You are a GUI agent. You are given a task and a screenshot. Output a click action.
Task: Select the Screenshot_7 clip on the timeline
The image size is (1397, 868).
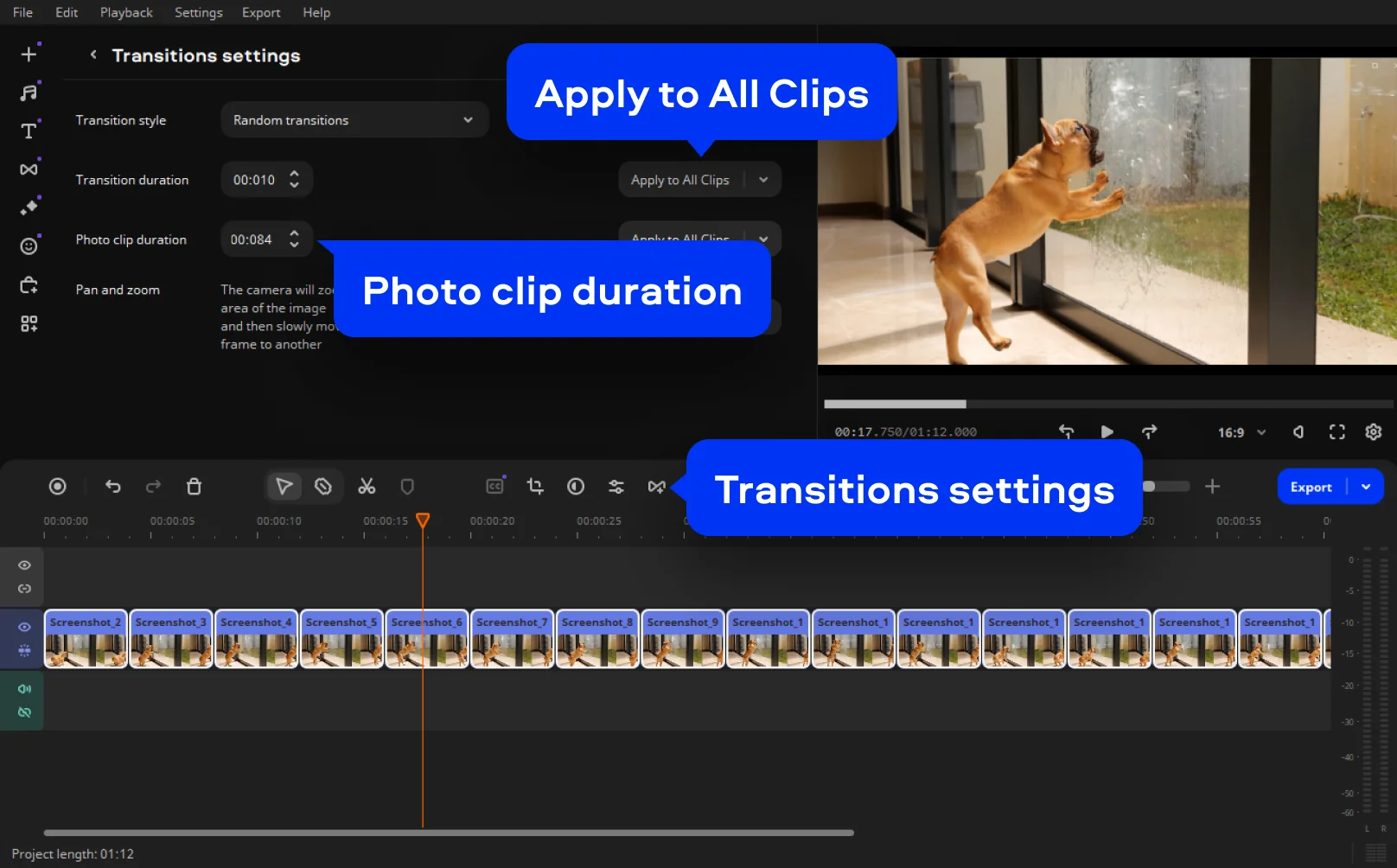(512, 640)
